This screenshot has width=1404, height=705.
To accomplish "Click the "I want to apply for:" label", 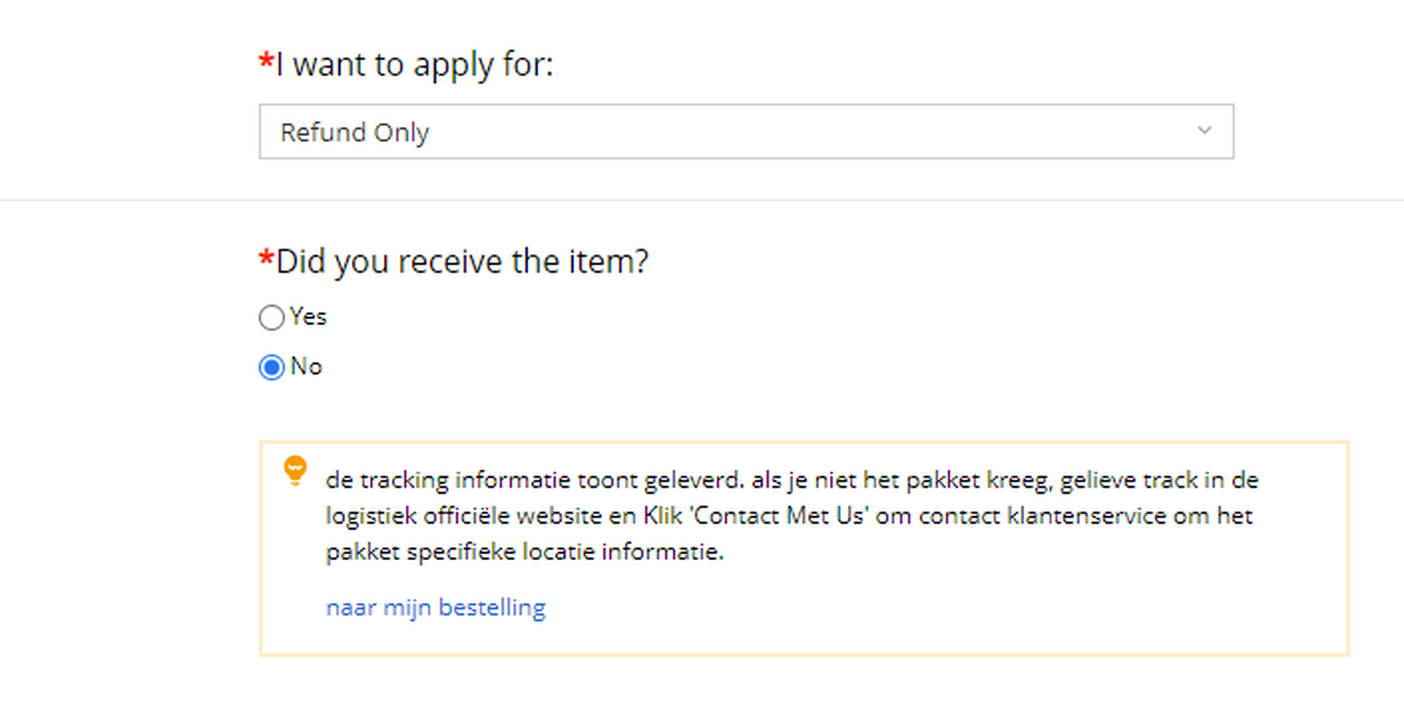I will tap(414, 66).
